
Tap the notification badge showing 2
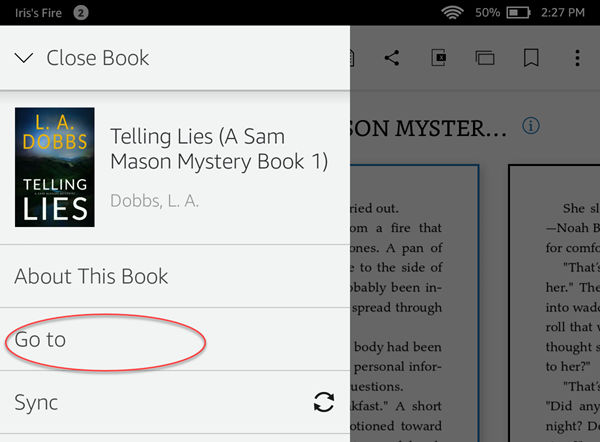pos(81,13)
